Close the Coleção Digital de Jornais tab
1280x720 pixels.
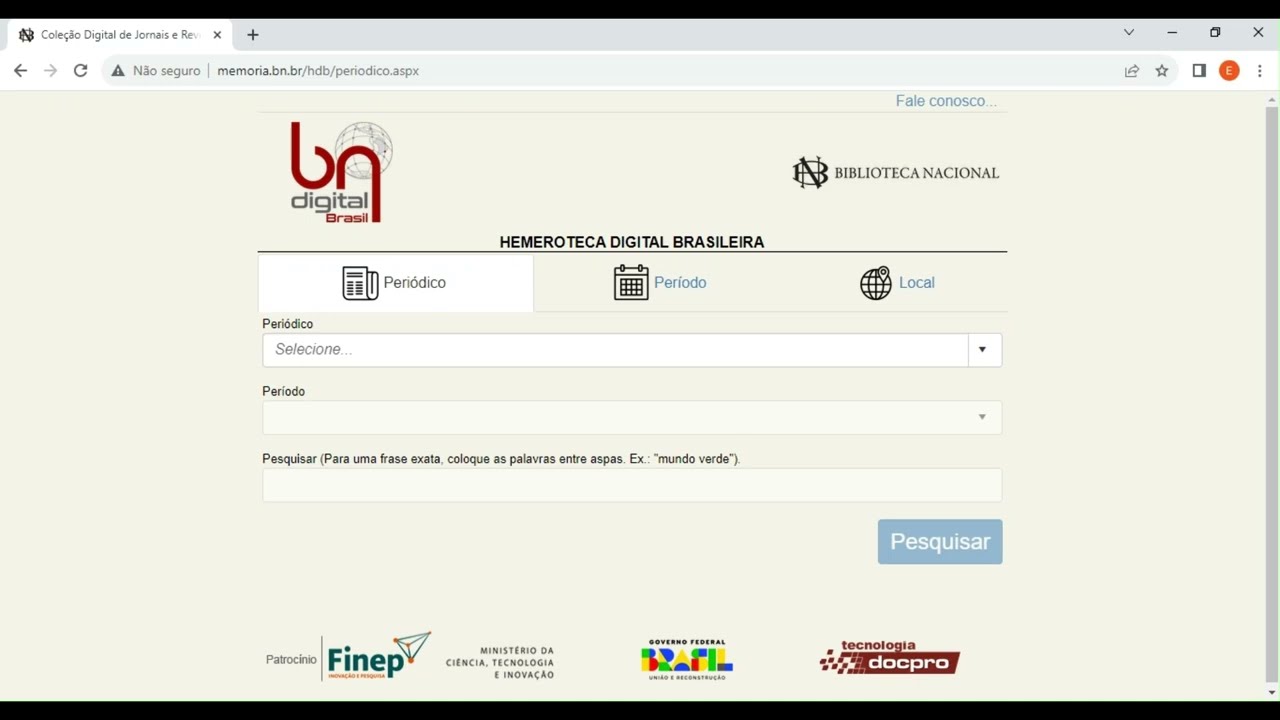click(x=217, y=35)
